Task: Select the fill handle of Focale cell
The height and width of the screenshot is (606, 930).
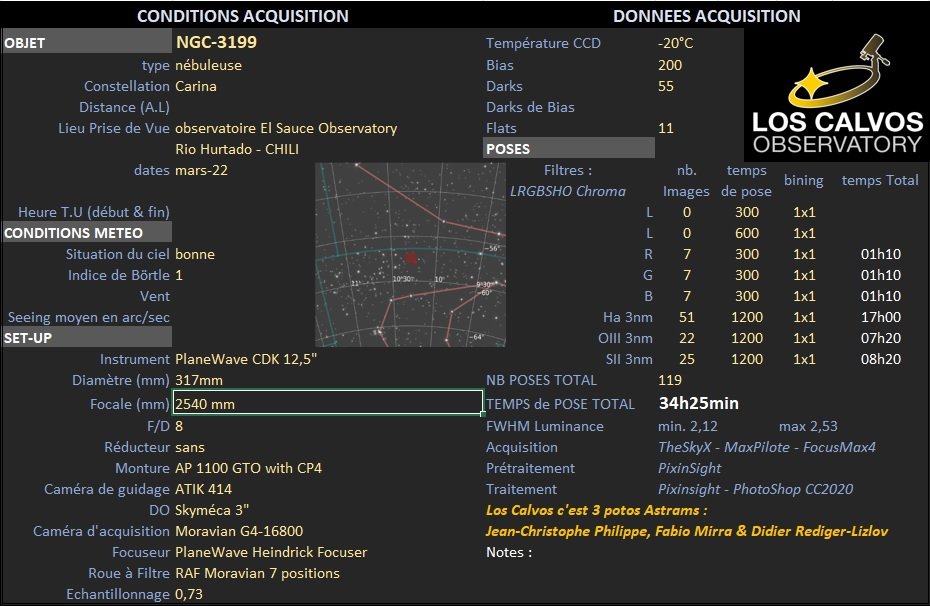Action: tap(483, 414)
